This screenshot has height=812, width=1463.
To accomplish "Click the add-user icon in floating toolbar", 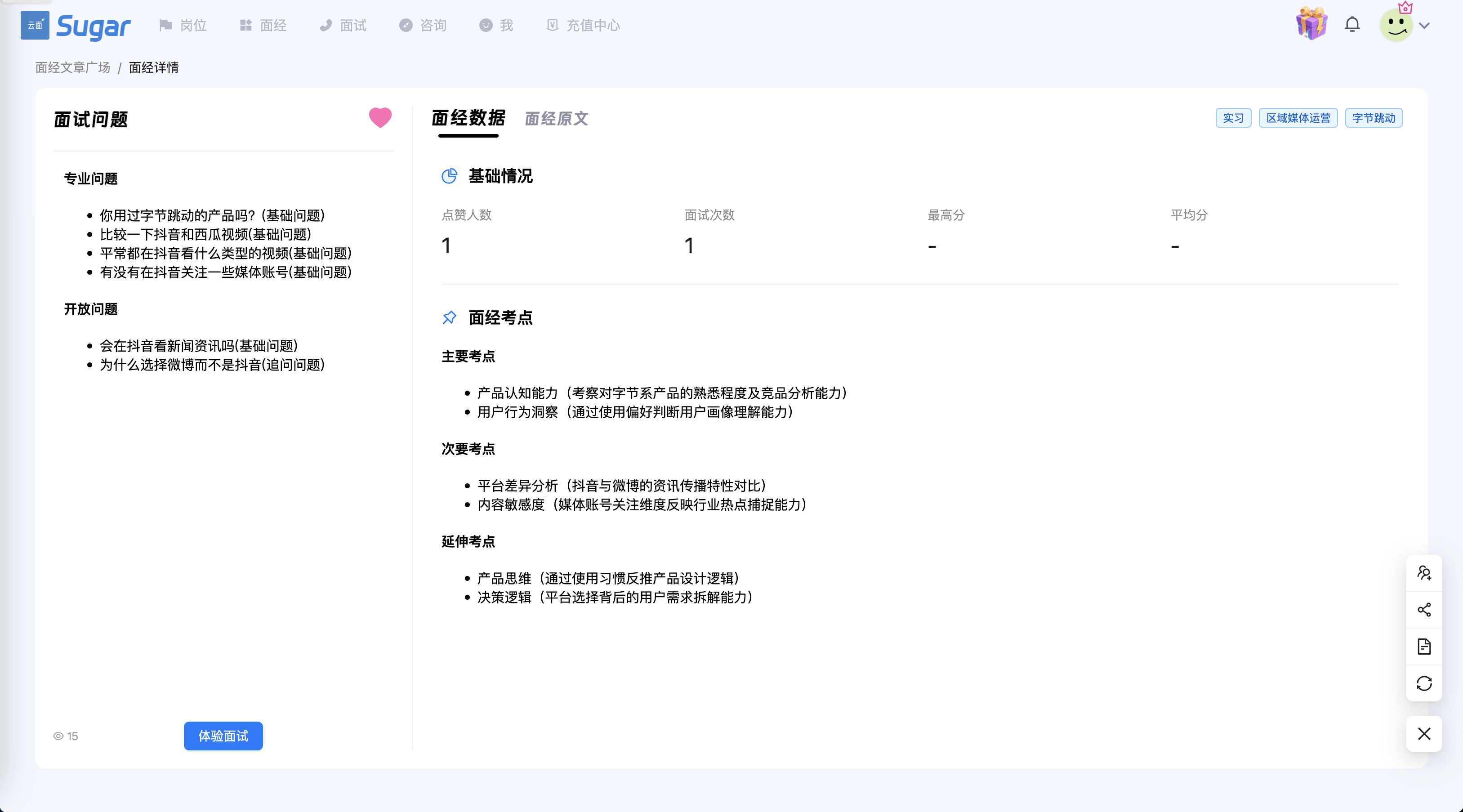I will (1424, 573).
